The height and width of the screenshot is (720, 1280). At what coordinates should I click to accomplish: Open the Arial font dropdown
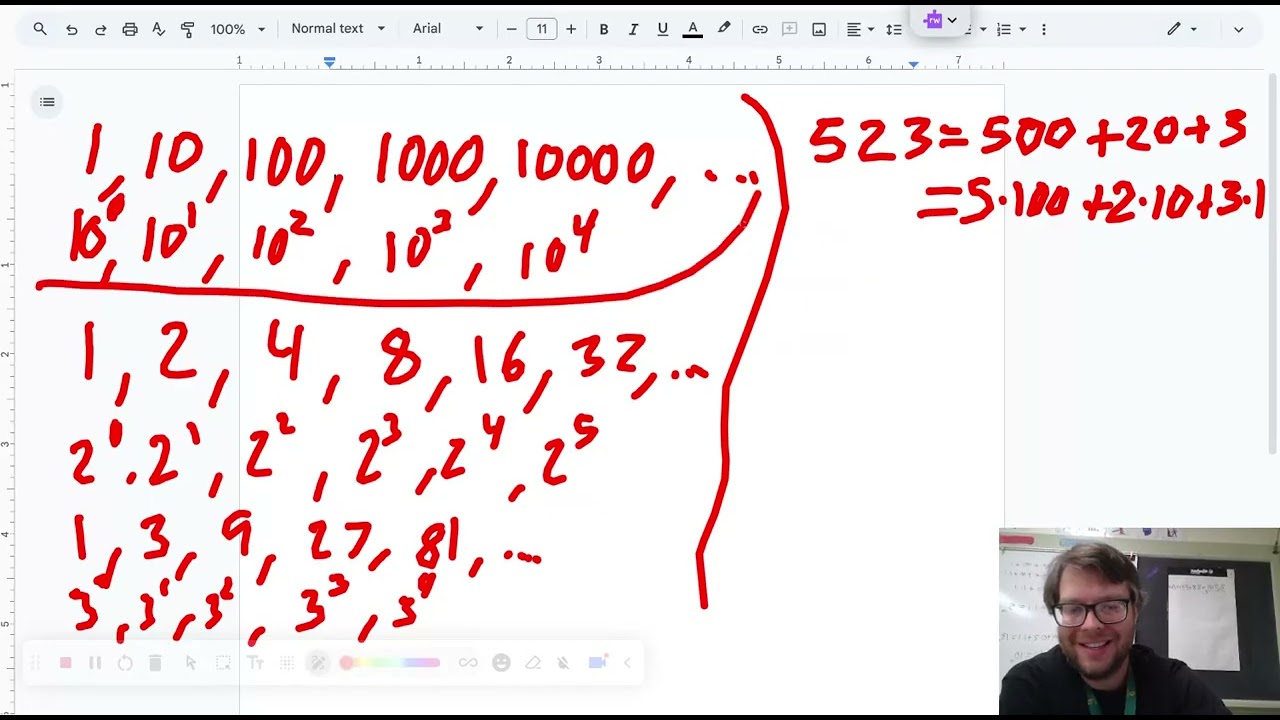tap(448, 29)
